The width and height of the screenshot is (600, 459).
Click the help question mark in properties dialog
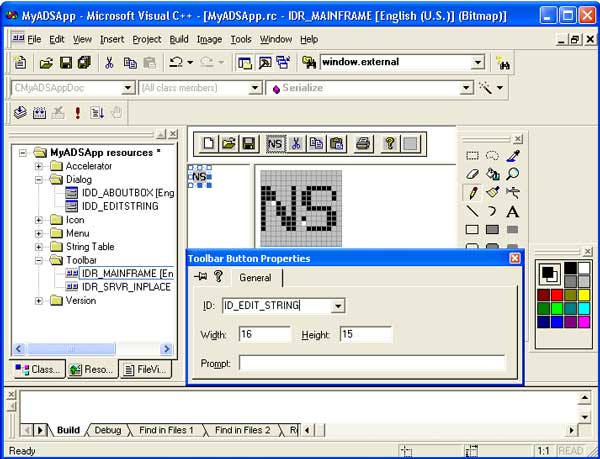[x=218, y=276]
